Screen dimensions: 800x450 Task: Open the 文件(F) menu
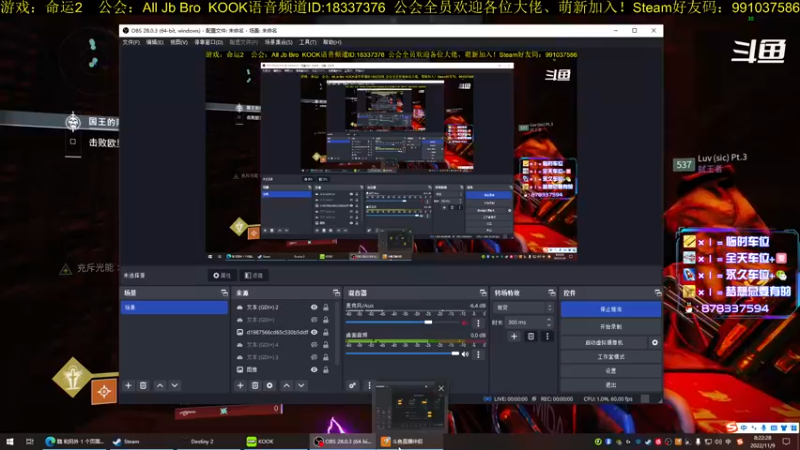tap(131, 42)
